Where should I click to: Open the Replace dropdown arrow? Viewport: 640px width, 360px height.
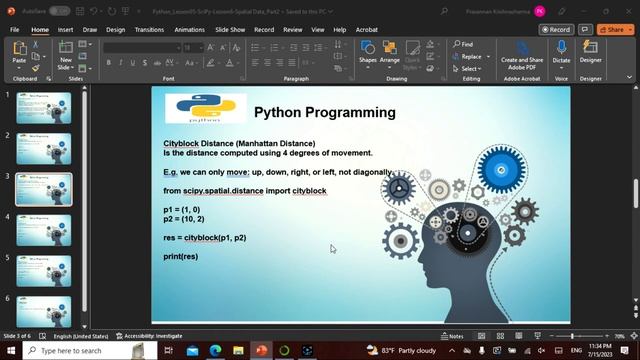(x=488, y=57)
